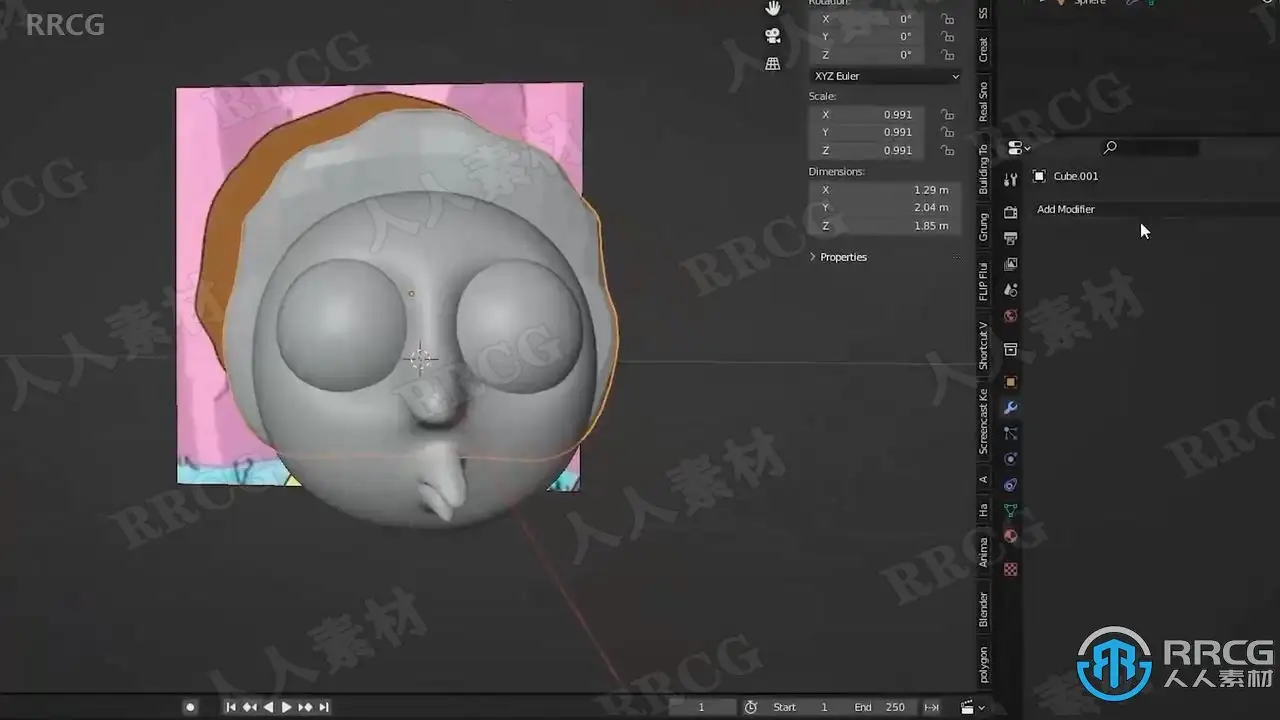Click the End frame field showing 250
Viewport: 1280px width, 720px height.
point(880,707)
